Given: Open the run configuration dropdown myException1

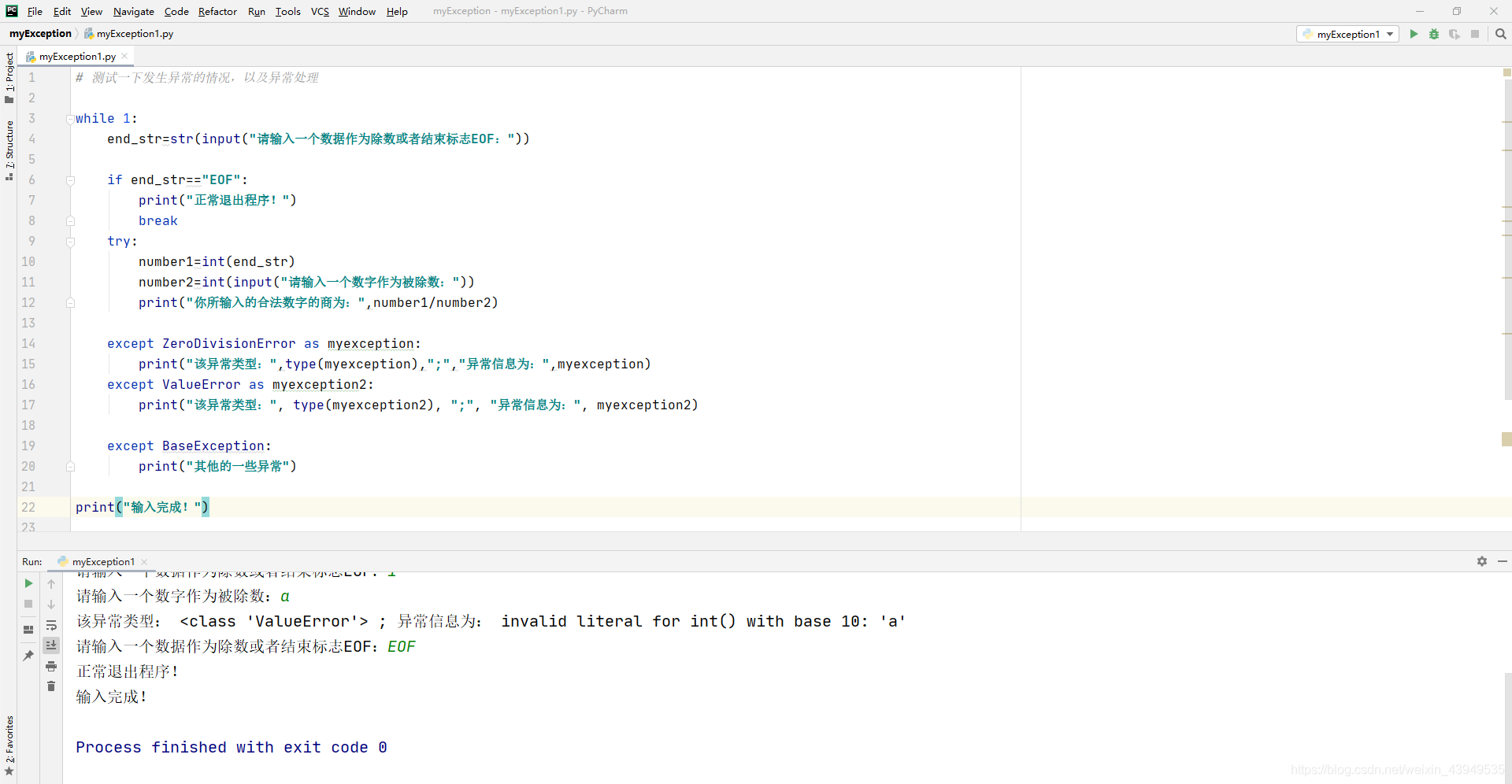Looking at the screenshot, I should click(1348, 34).
